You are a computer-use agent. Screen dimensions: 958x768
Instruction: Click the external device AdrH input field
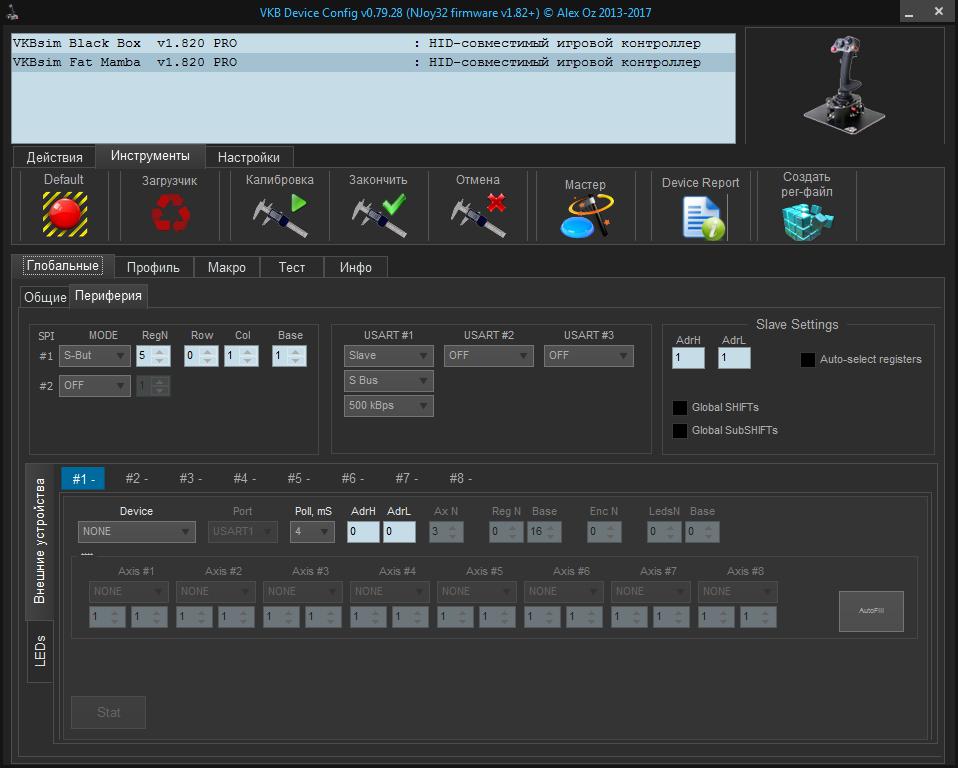click(363, 532)
